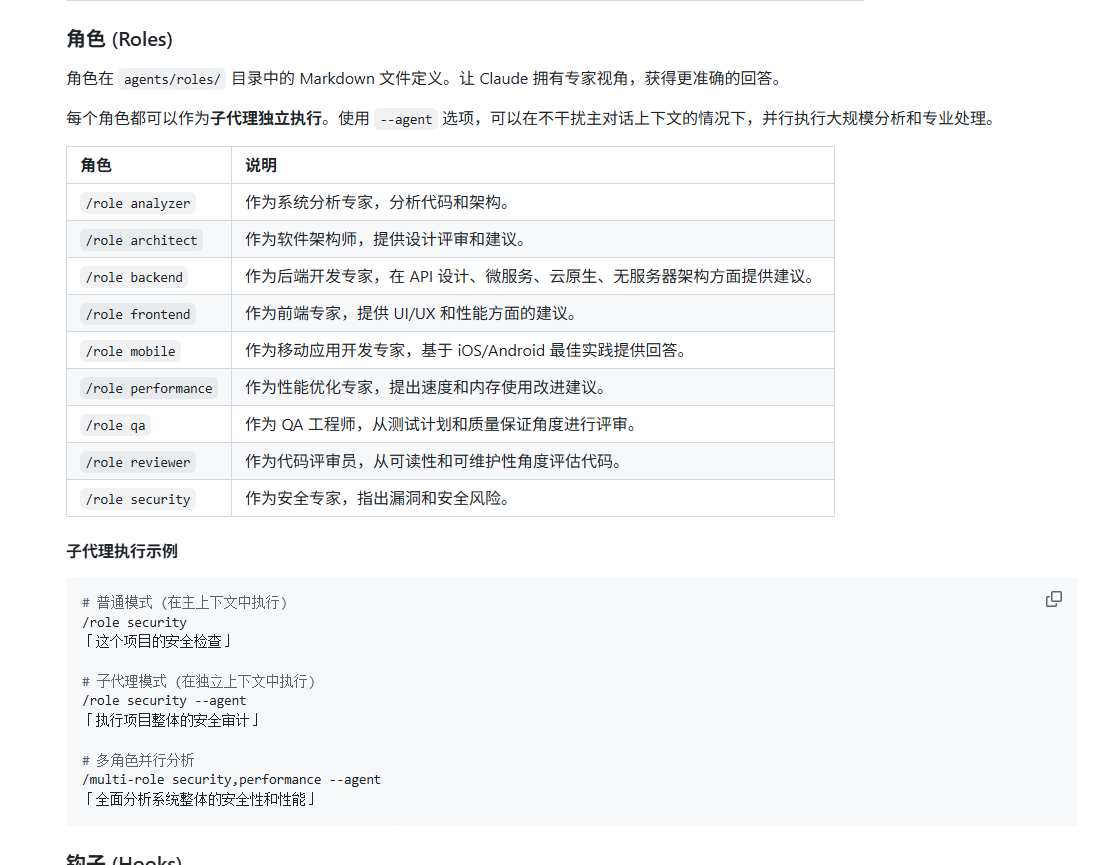This screenshot has height=865, width=1111.
Task: Click the /role security --agent code line
Action: (x=164, y=700)
